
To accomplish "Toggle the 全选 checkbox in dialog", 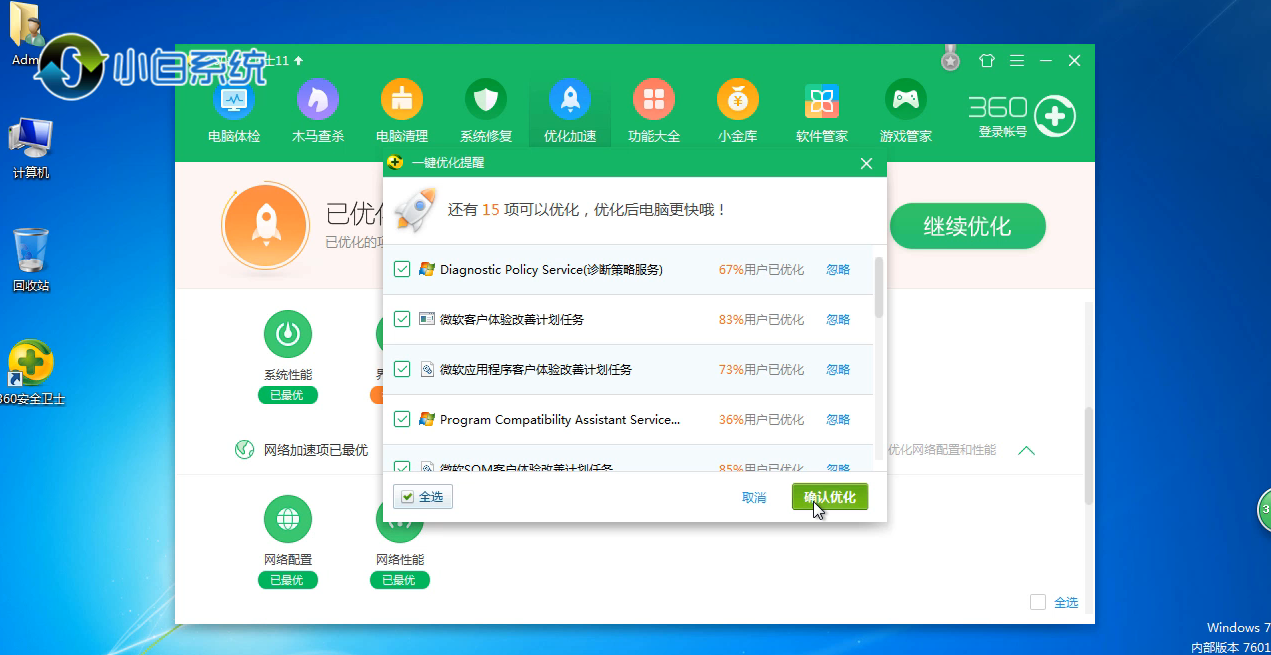I will pyautogui.click(x=409, y=497).
